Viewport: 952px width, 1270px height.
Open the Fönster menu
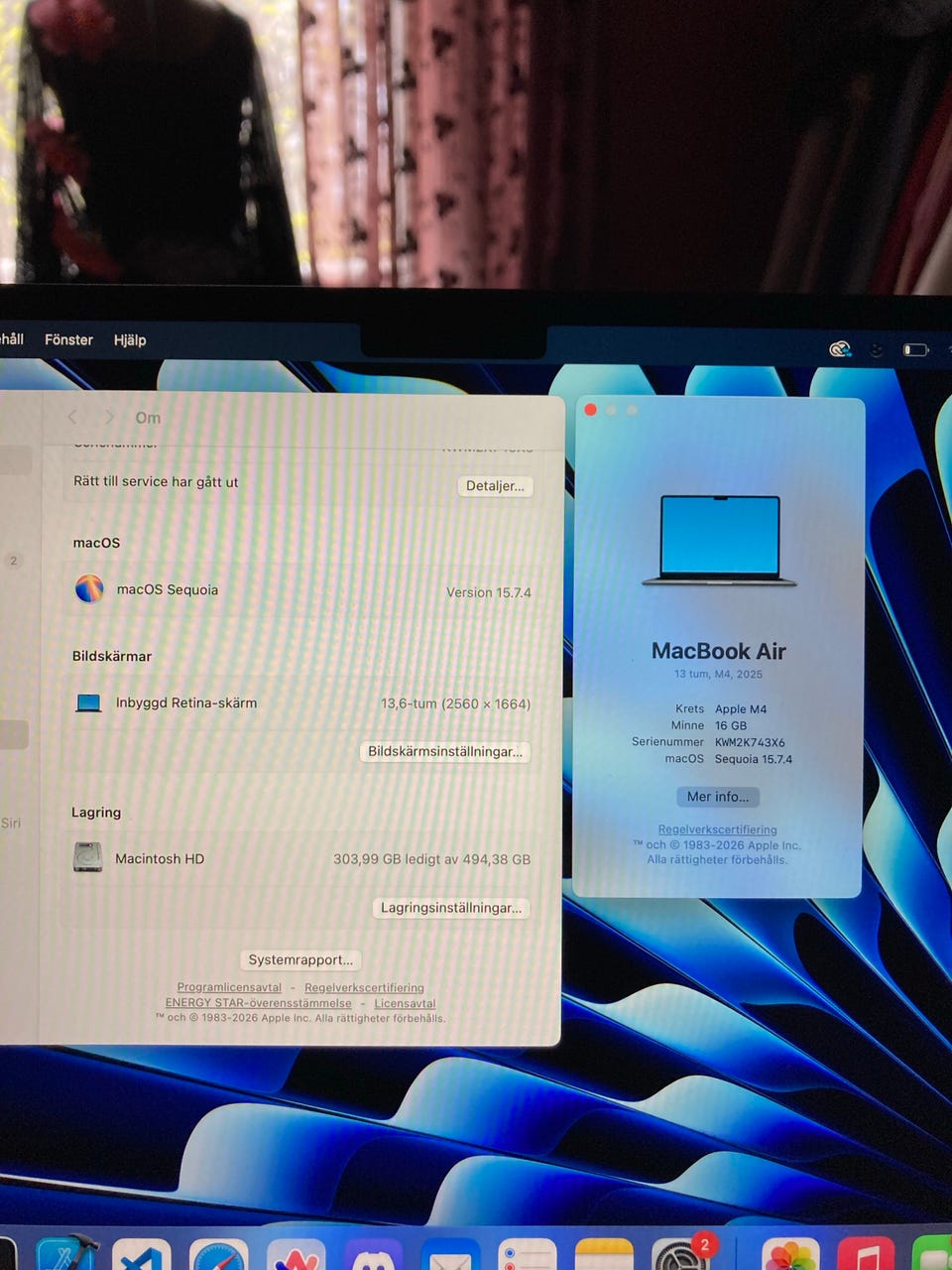point(68,339)
